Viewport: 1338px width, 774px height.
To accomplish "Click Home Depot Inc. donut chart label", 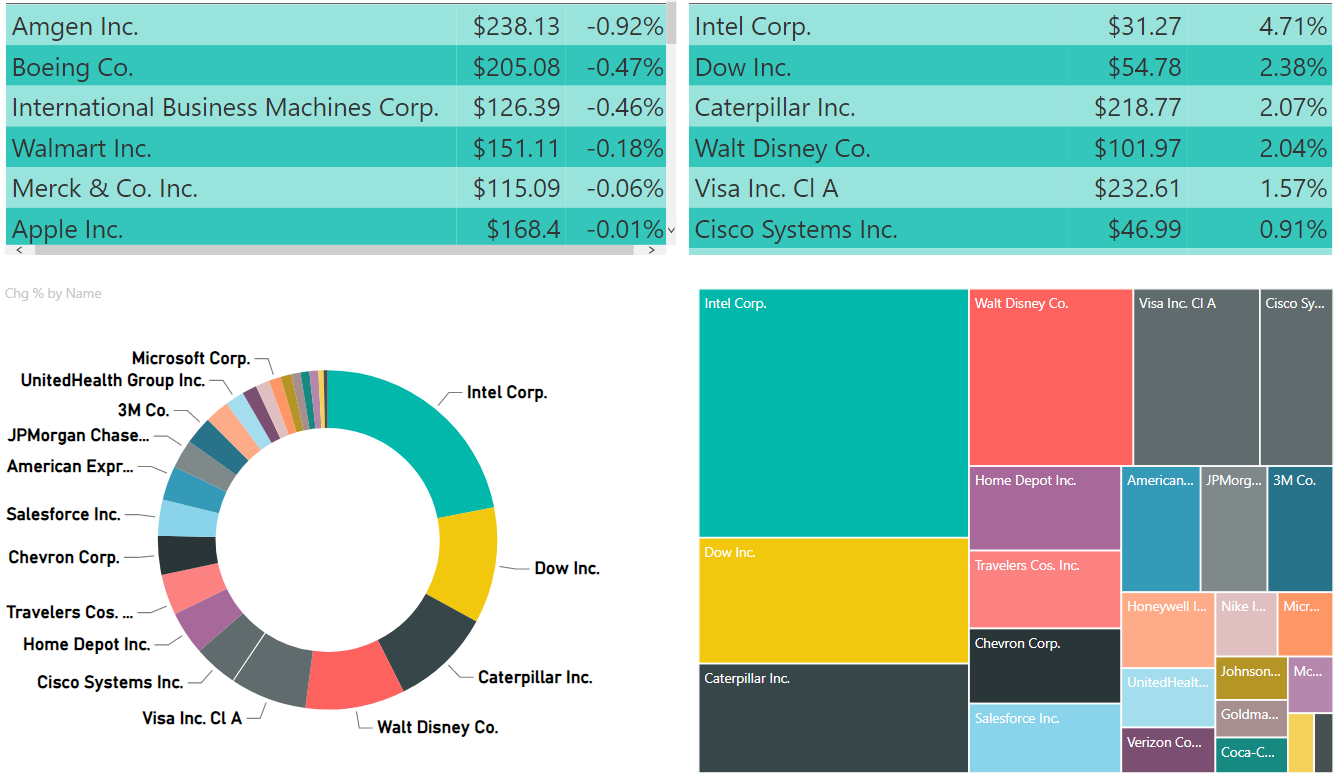I will coord(87,645).
